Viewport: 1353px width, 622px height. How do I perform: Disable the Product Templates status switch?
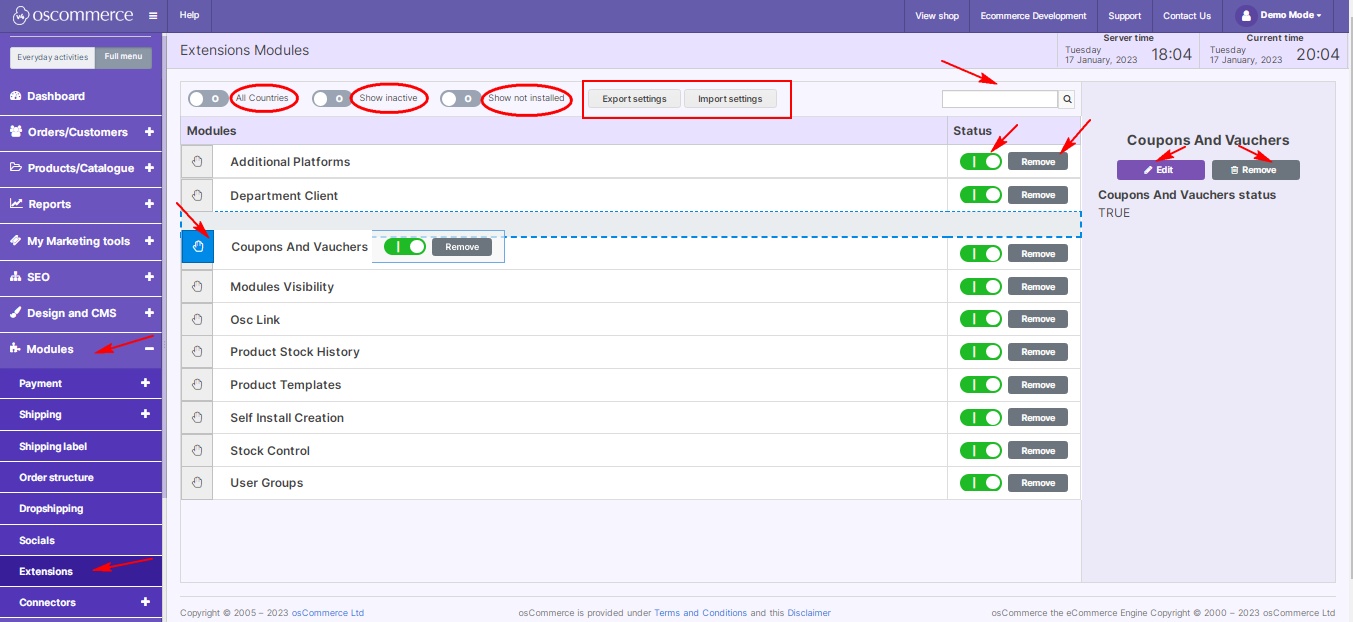point(980,385)
